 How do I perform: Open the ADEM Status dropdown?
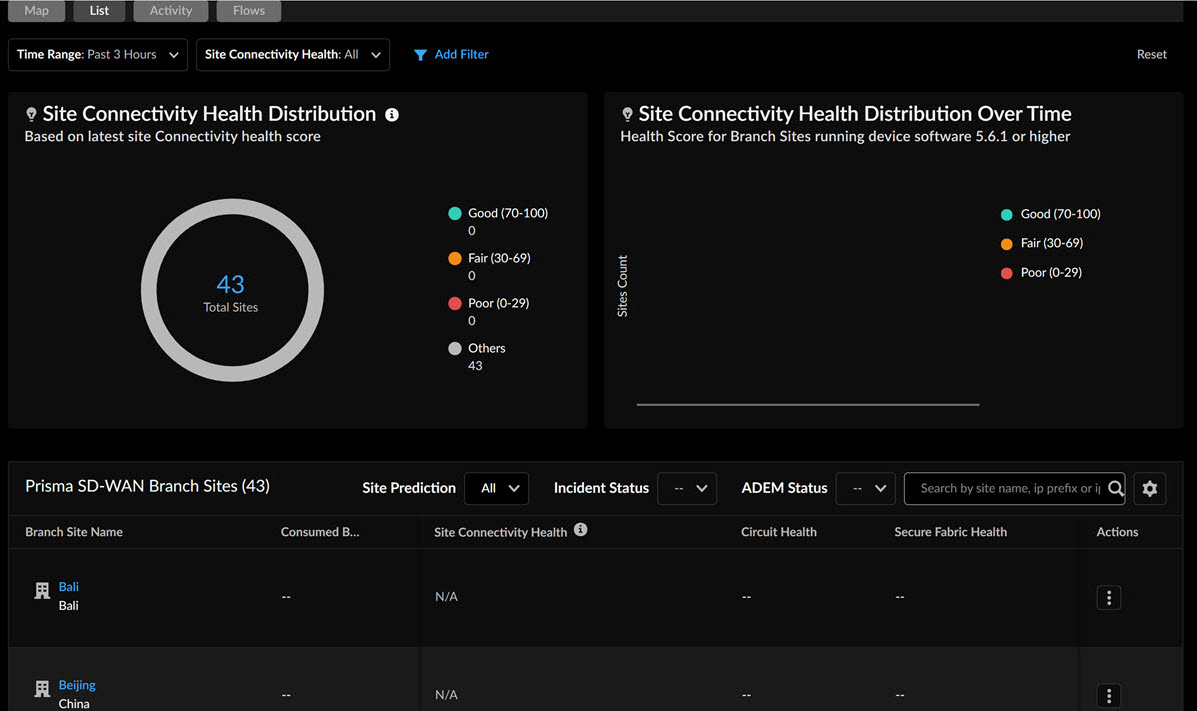[865, 488]
